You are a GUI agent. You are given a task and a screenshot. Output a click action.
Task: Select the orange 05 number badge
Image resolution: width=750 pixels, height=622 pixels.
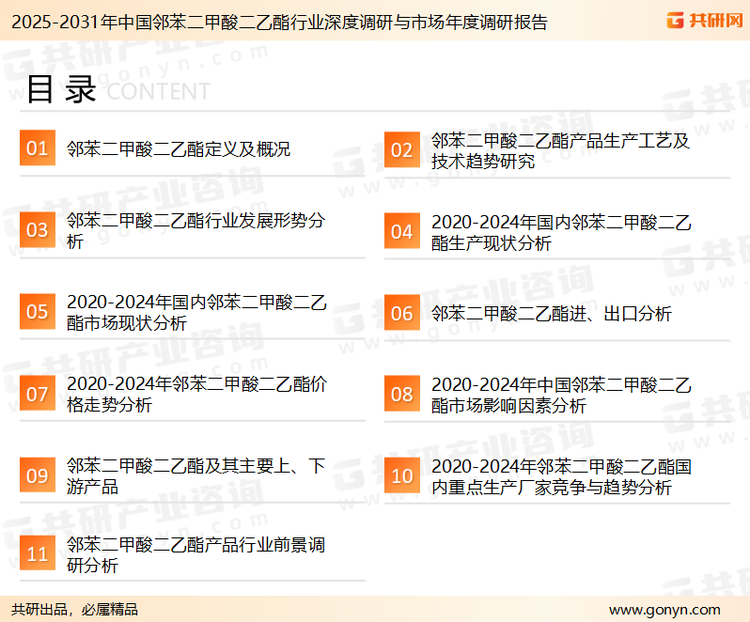coord(37,311)
